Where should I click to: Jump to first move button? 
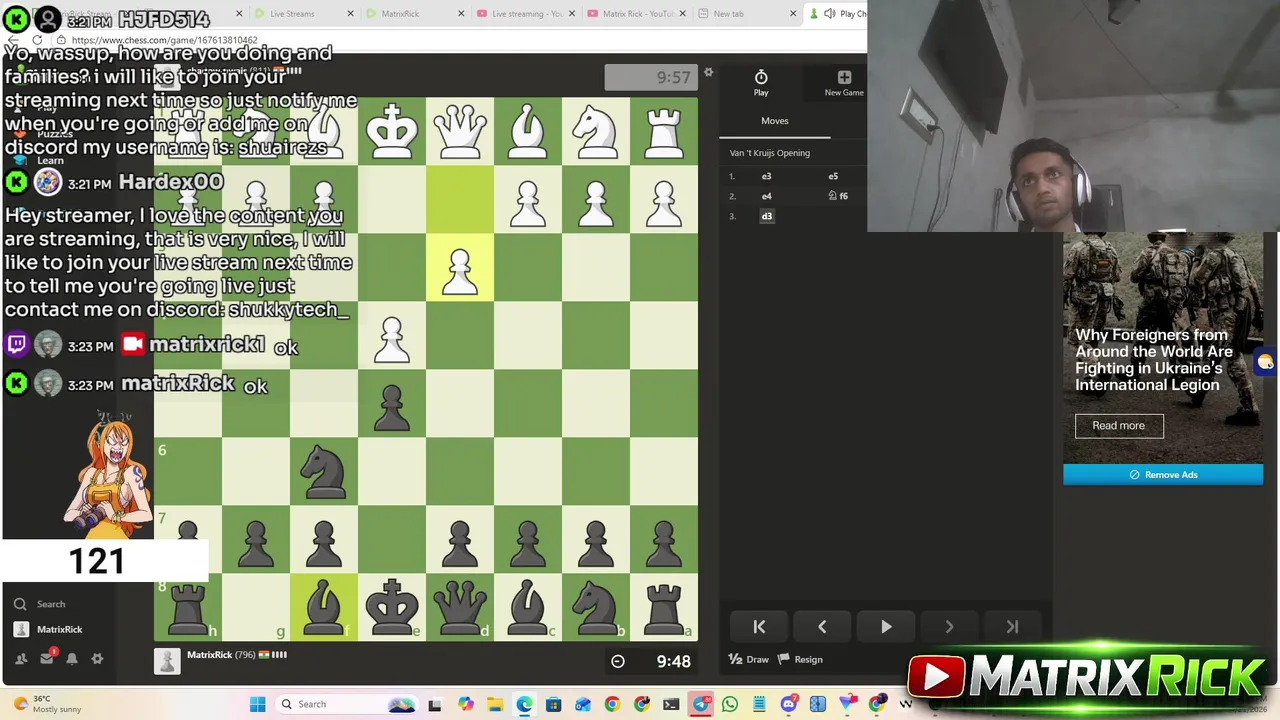pos(759,627)
